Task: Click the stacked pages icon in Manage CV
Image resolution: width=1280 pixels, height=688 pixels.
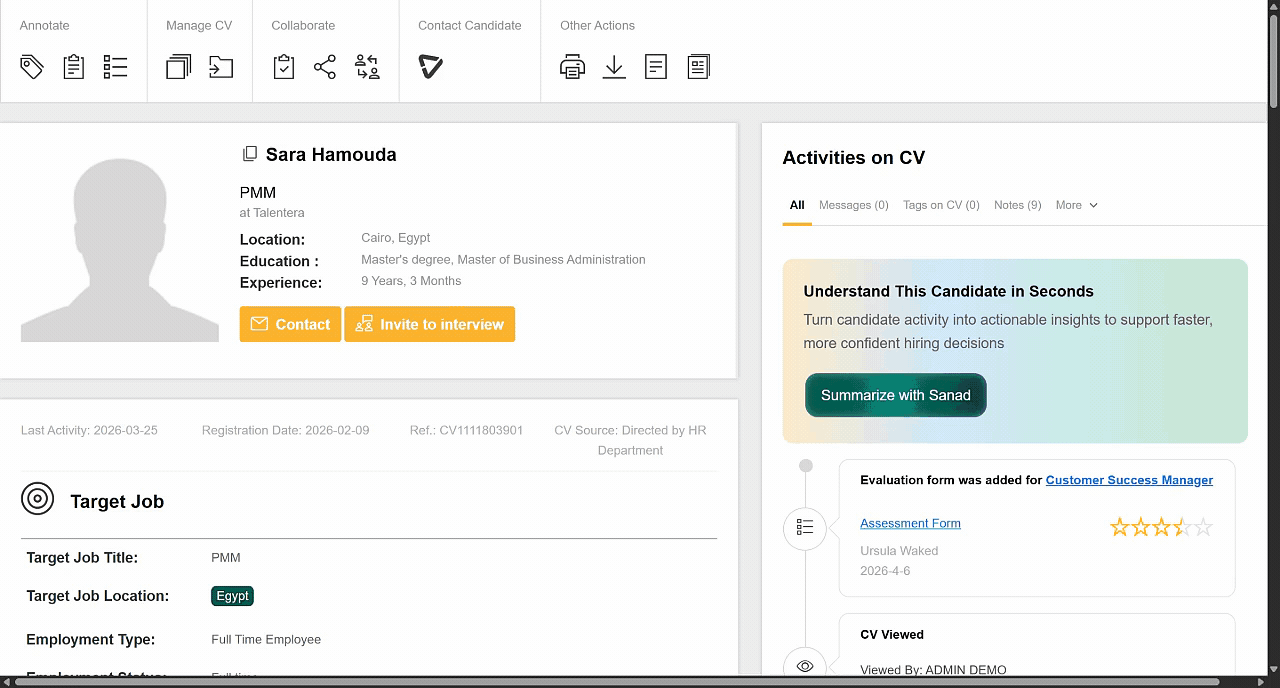Action: click(178, 67)
